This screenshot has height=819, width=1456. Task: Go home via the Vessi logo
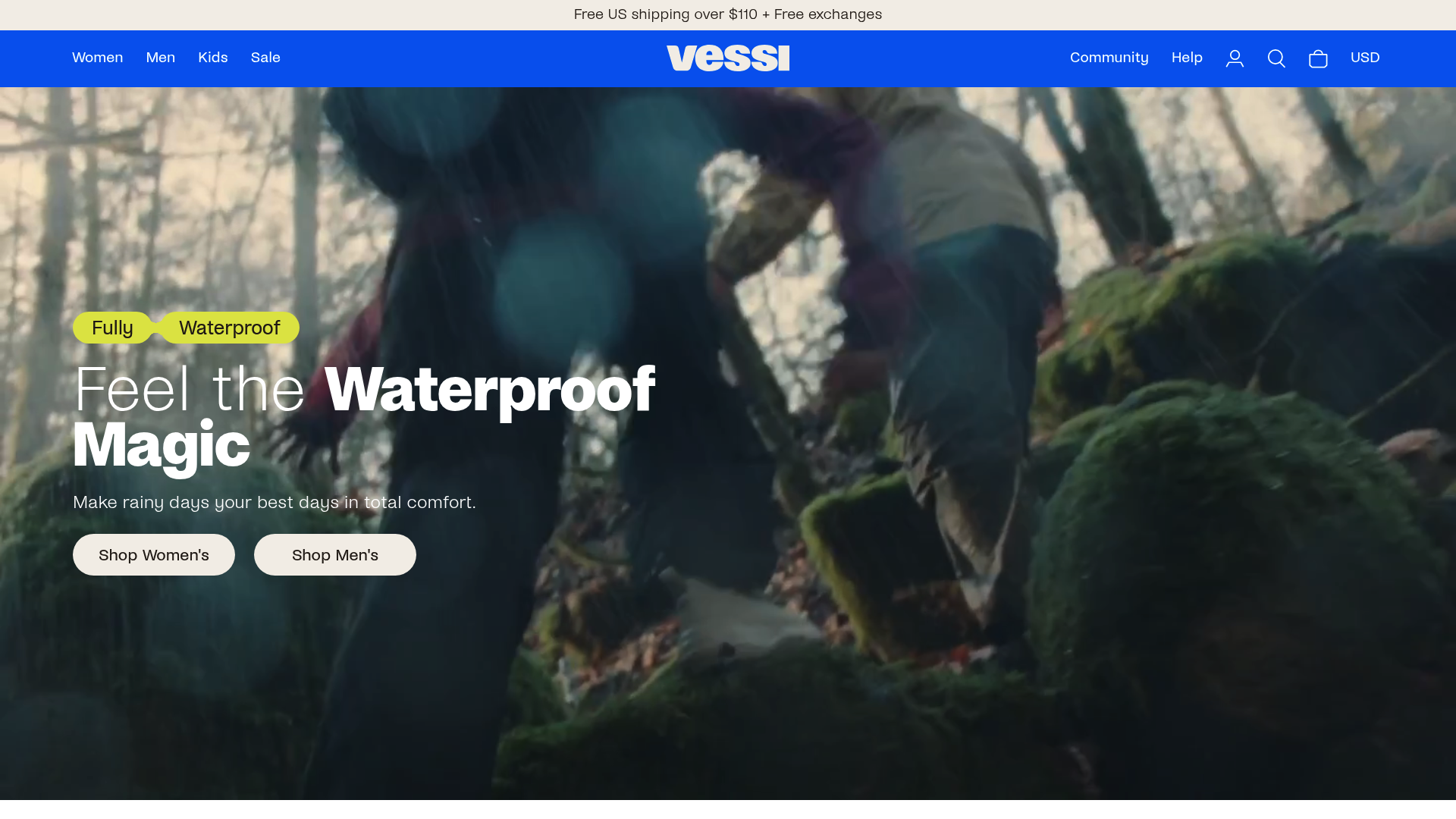[728, 58]
